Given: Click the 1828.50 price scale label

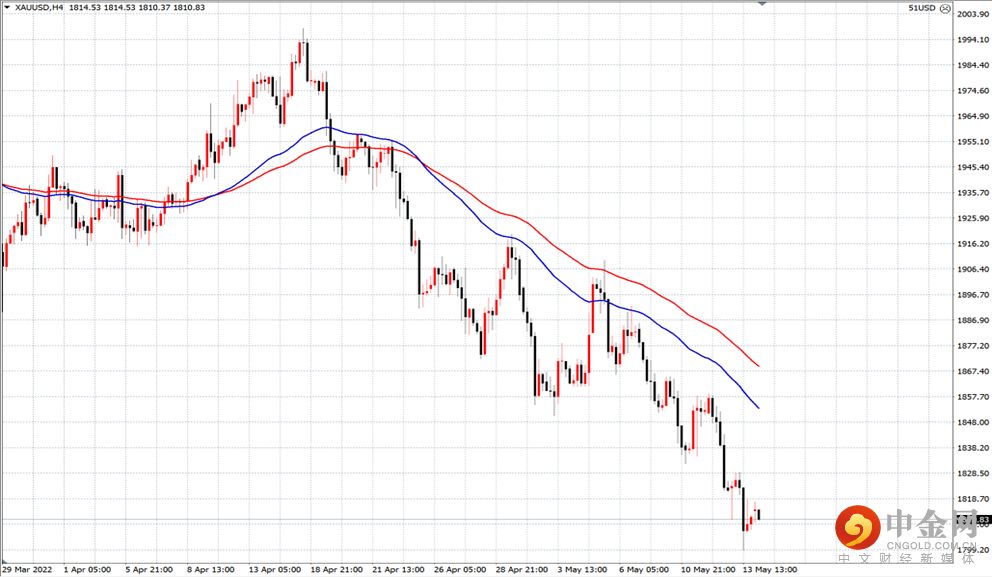Looking at the screenshot, I should coord(973,473).
